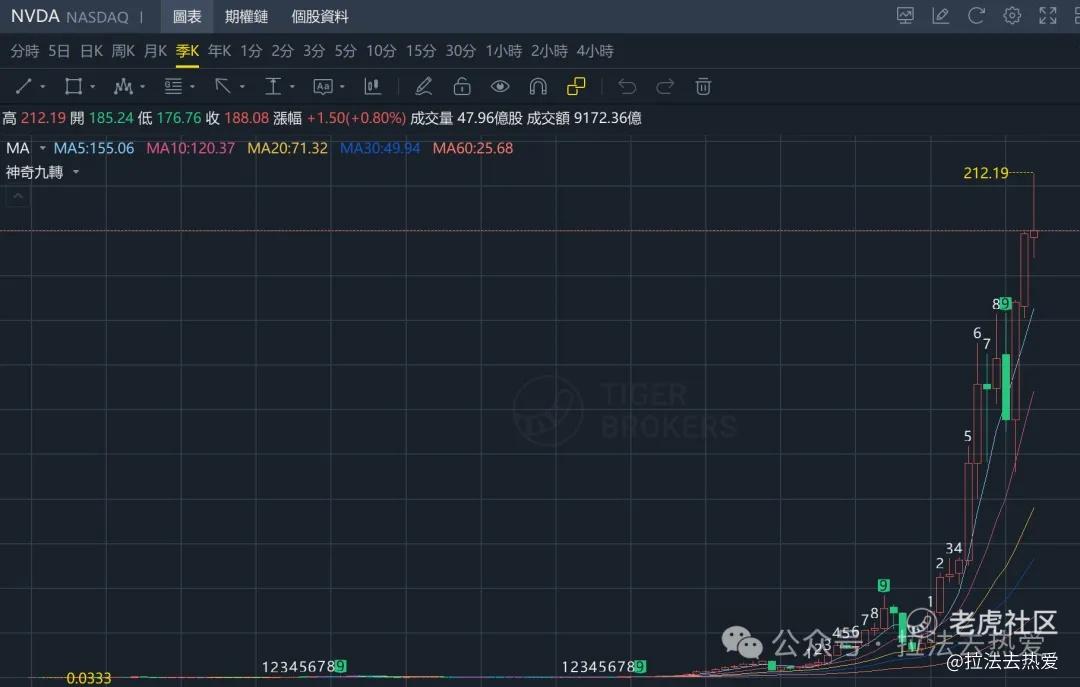Expand the arrow tool dropdown
This screenshot has height=687, width=1080.
tap(242, 87)
